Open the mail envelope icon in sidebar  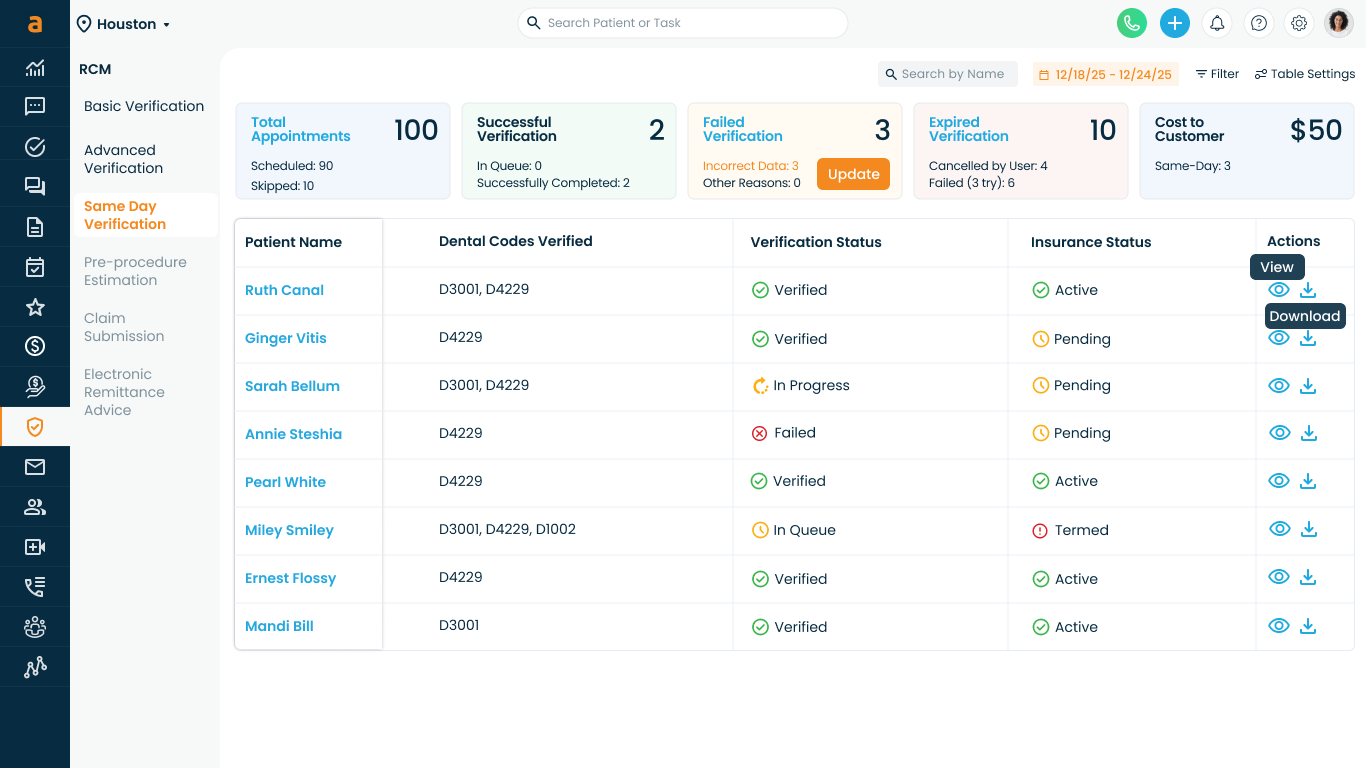click(x=35, y=467)
